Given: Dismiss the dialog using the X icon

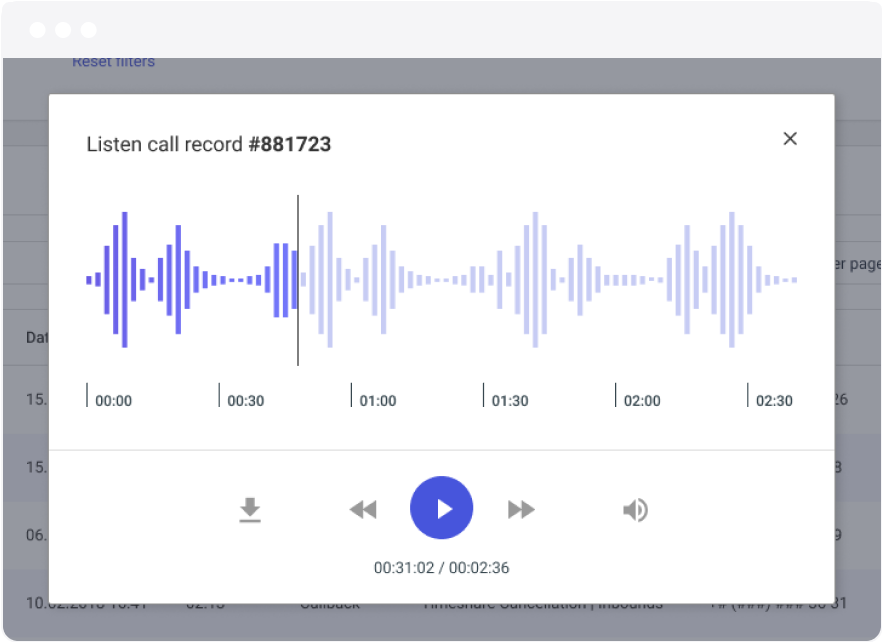Looking at the screenshot, I should tap(790, 139).
